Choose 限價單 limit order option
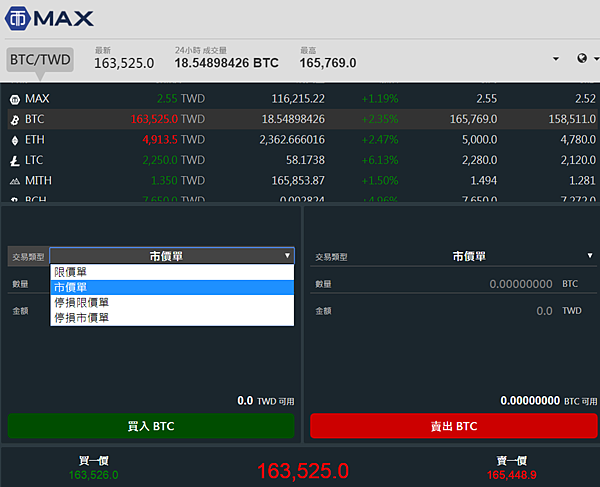The image size is (600, 487). pos(172,272)
